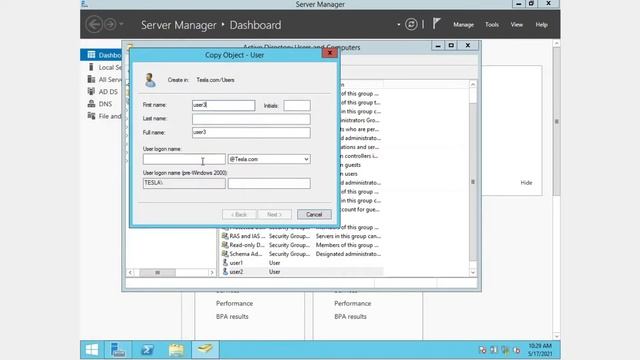This screenshot has height=360, width=640.
Task: Click the AD DS sidebar icon
Action: pos(91,91)
